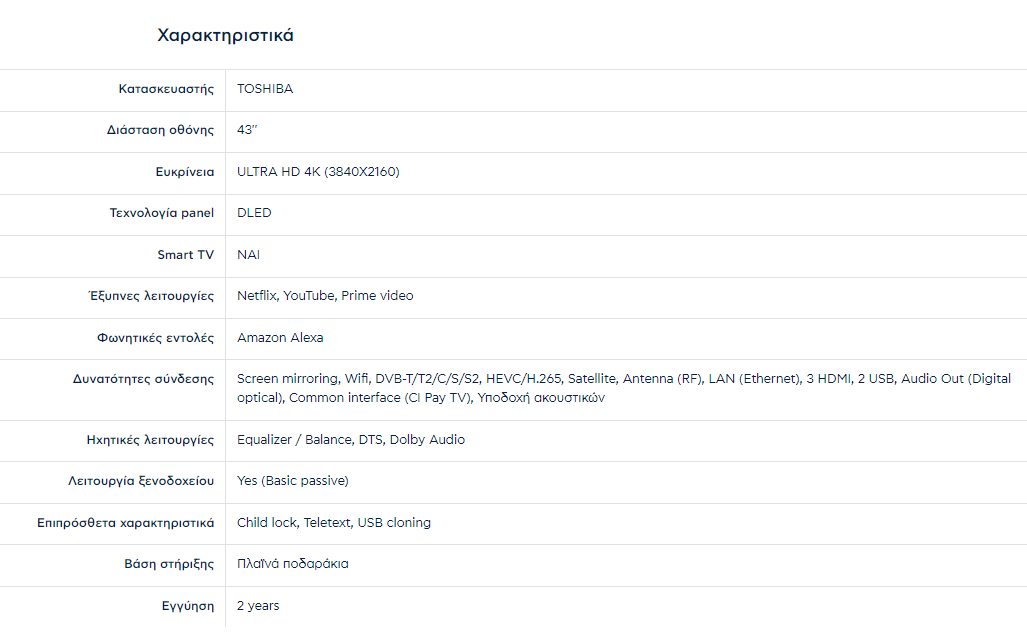1027x640 pixels.
Task: Click the Τεχνολογία panel label
Action: pos(161,213)
